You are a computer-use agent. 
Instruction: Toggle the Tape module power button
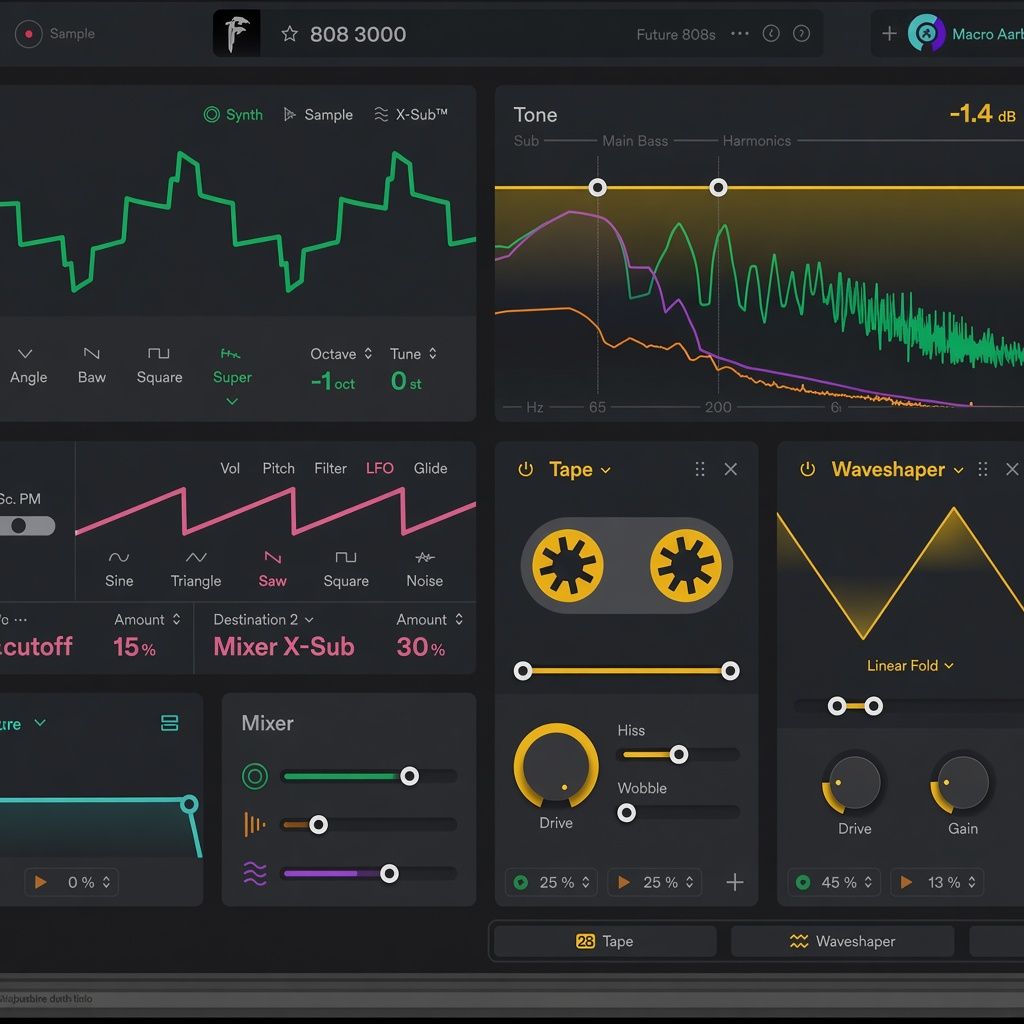pyautogui.click(x=526, y=470)
